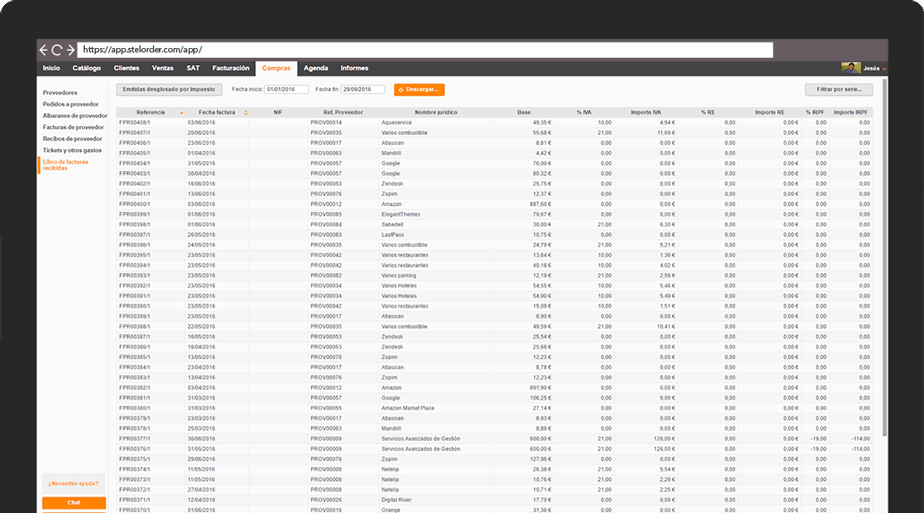Click the ¿Necesitas ayuda? link
Screen dimensions: 924x513
[x=74, y=484]
